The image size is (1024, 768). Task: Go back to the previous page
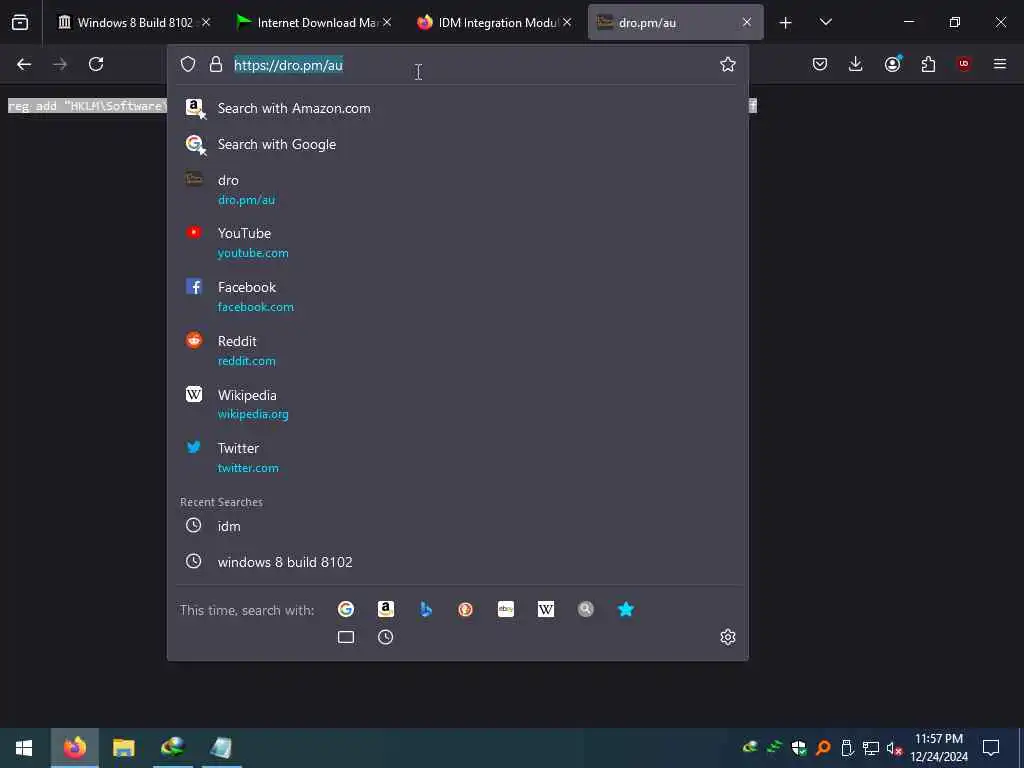(x=24, y=64)
